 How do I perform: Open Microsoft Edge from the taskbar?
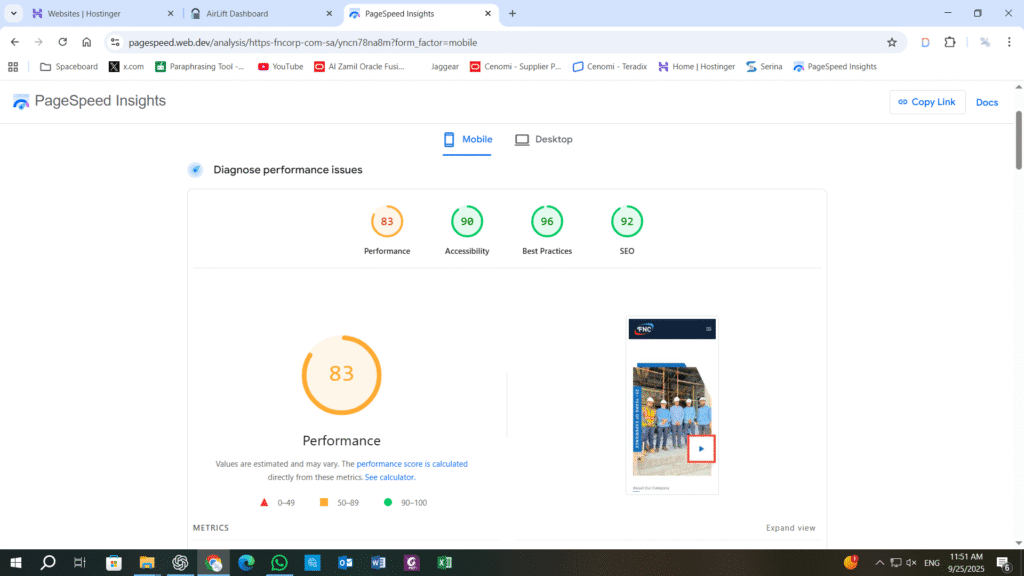tap(246, 563)
